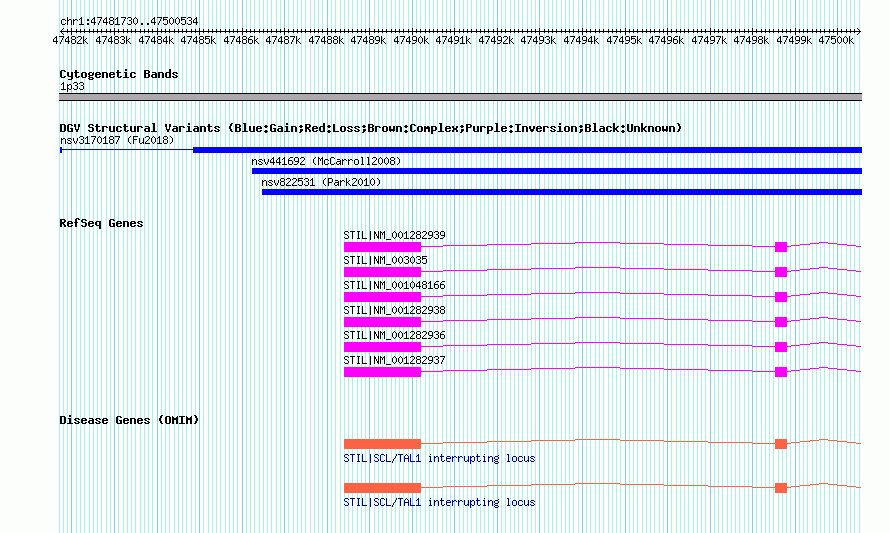Screen dimensions: 890x533
Task: Click the 47489k ruler tick label
Action: (x=368, y=40)
